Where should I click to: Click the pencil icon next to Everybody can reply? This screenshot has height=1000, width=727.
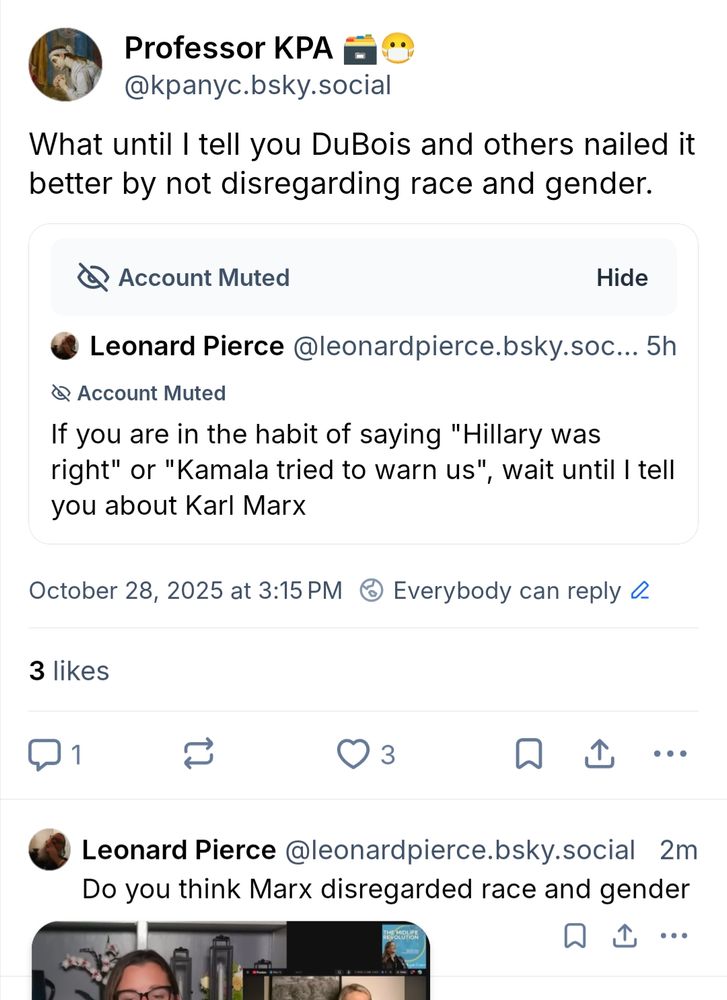642,591
